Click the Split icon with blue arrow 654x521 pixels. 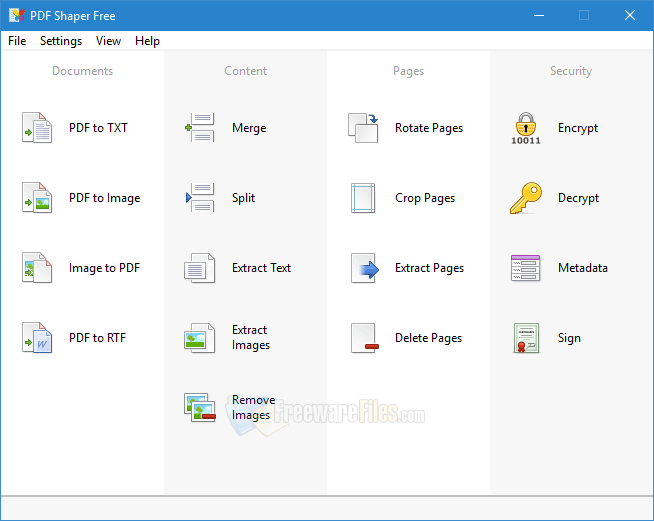200,198
